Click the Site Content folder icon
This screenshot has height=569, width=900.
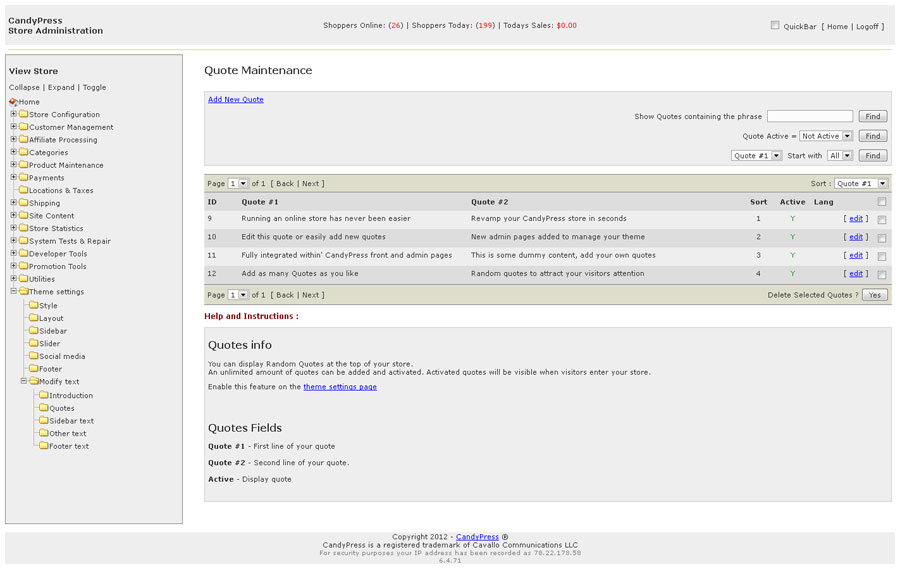click(x=24, y=215)
